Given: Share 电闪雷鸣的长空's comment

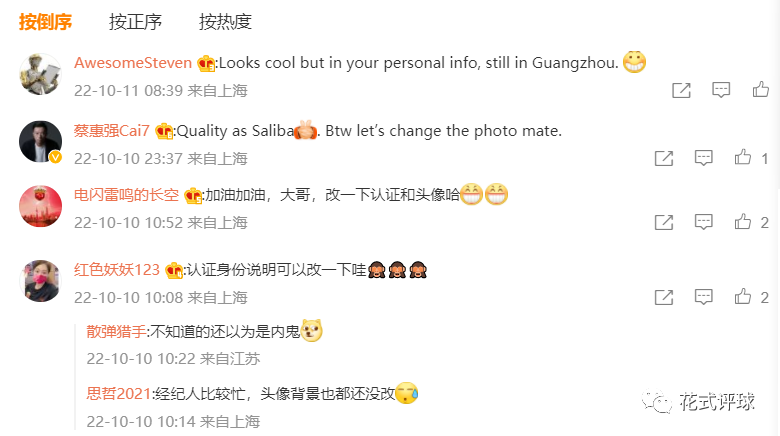Looking at the screenshot, I should [x=664, y=222].
